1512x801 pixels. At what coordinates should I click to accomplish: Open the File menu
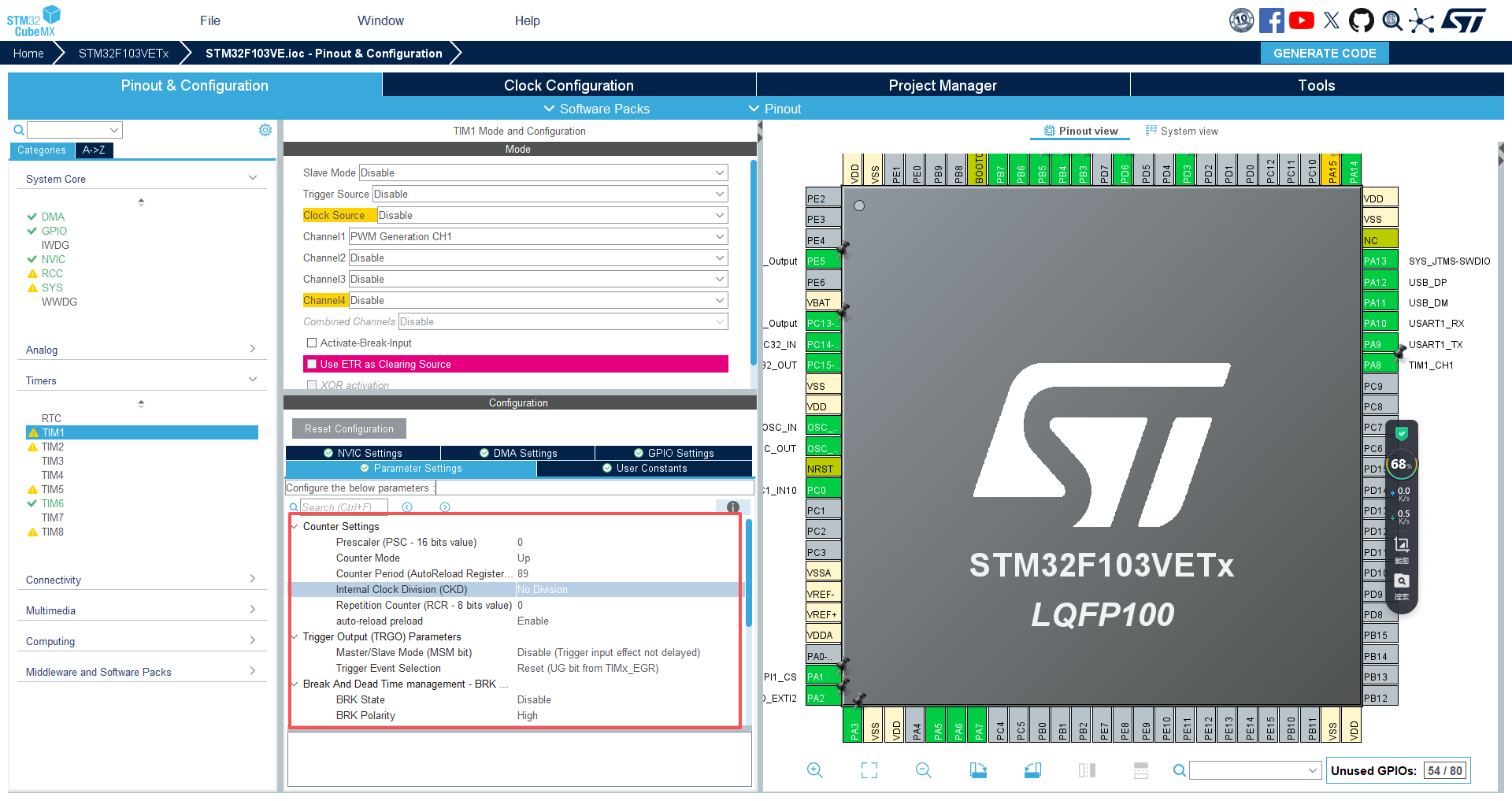210,21
